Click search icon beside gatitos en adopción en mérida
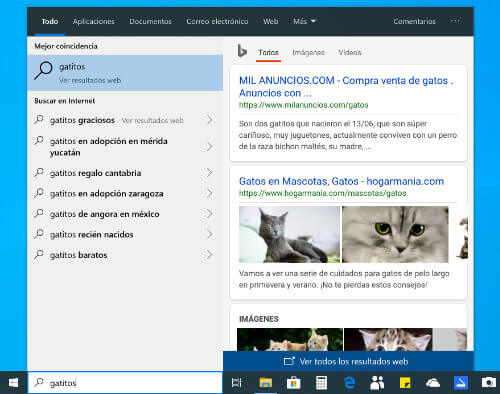The height and width of the screenshot is (394, 500). pos(39,140)
